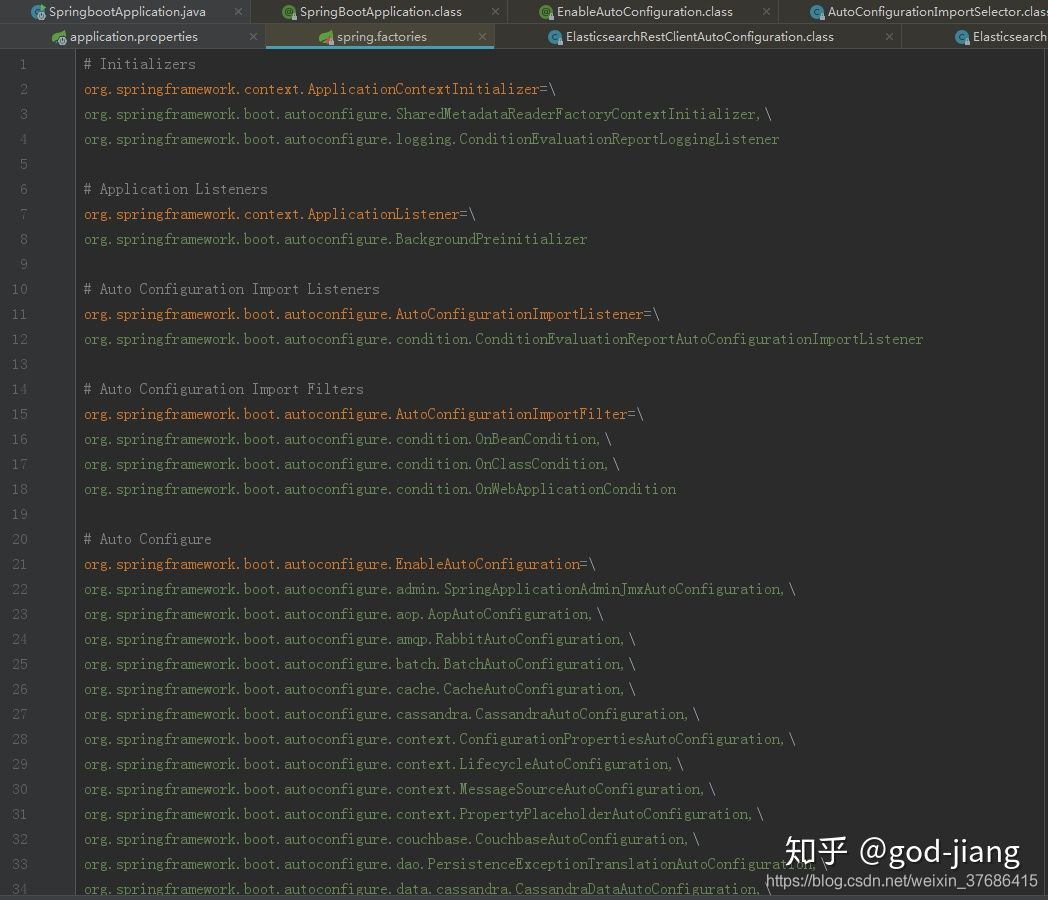Image resolution: width=1048 pixels, height=900 pixels.
Task: Click the CouchbaseAutoConfiguration line
Action: coord(392,839)
